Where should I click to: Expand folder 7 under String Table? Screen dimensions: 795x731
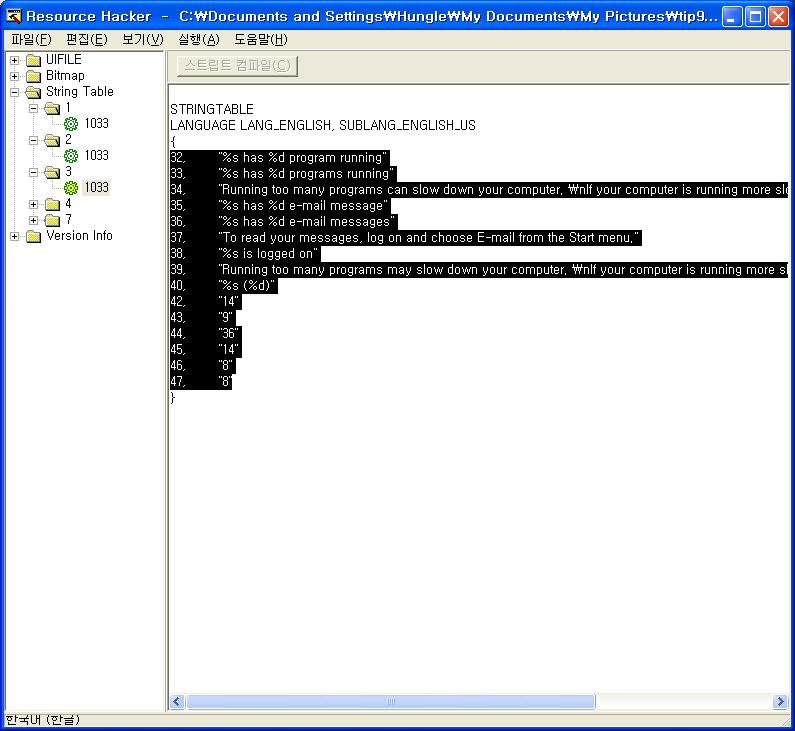pyautogui.click(x=34, y=220)
